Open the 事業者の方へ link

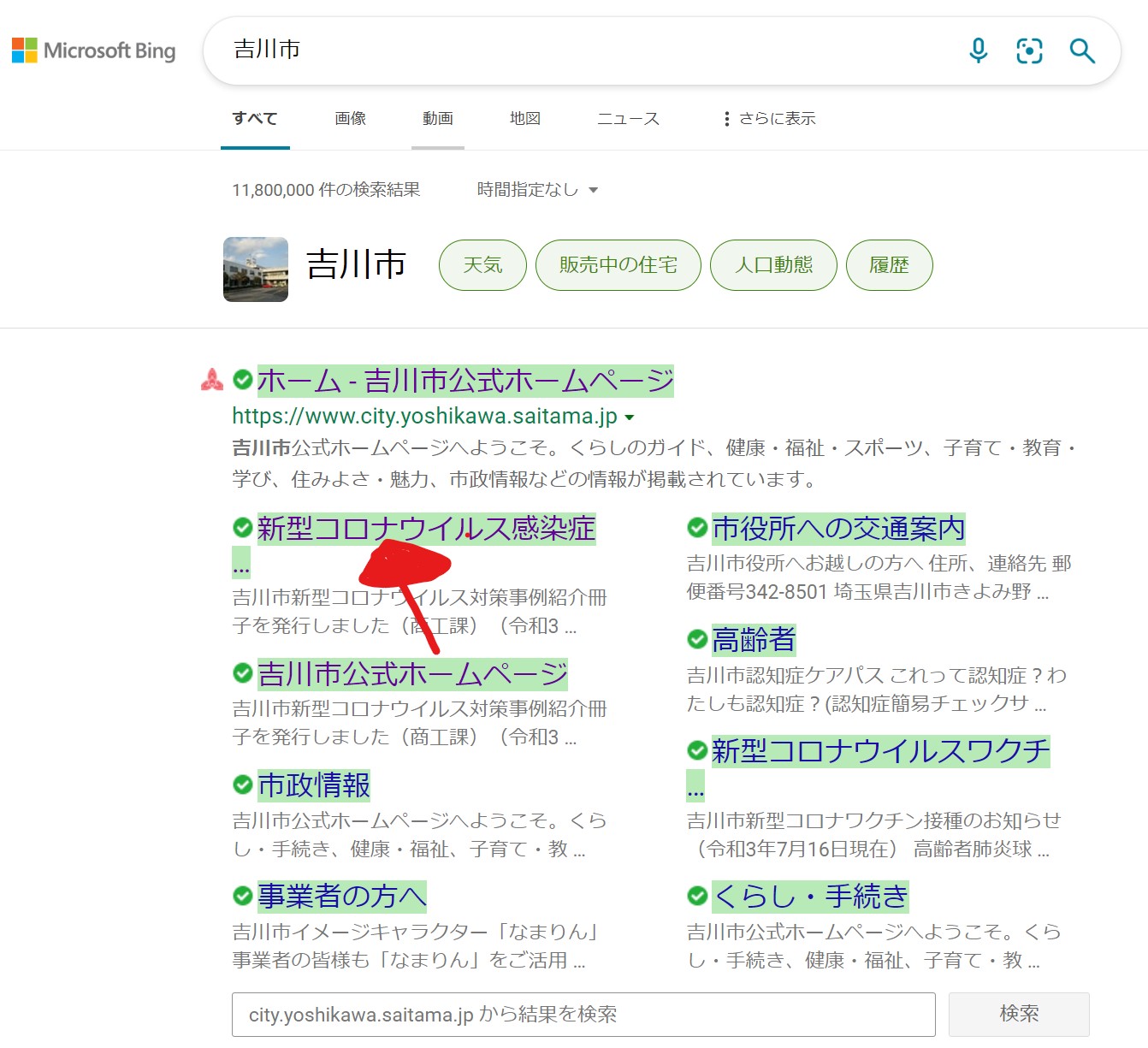pyautogui.click(x=342, y=896)
